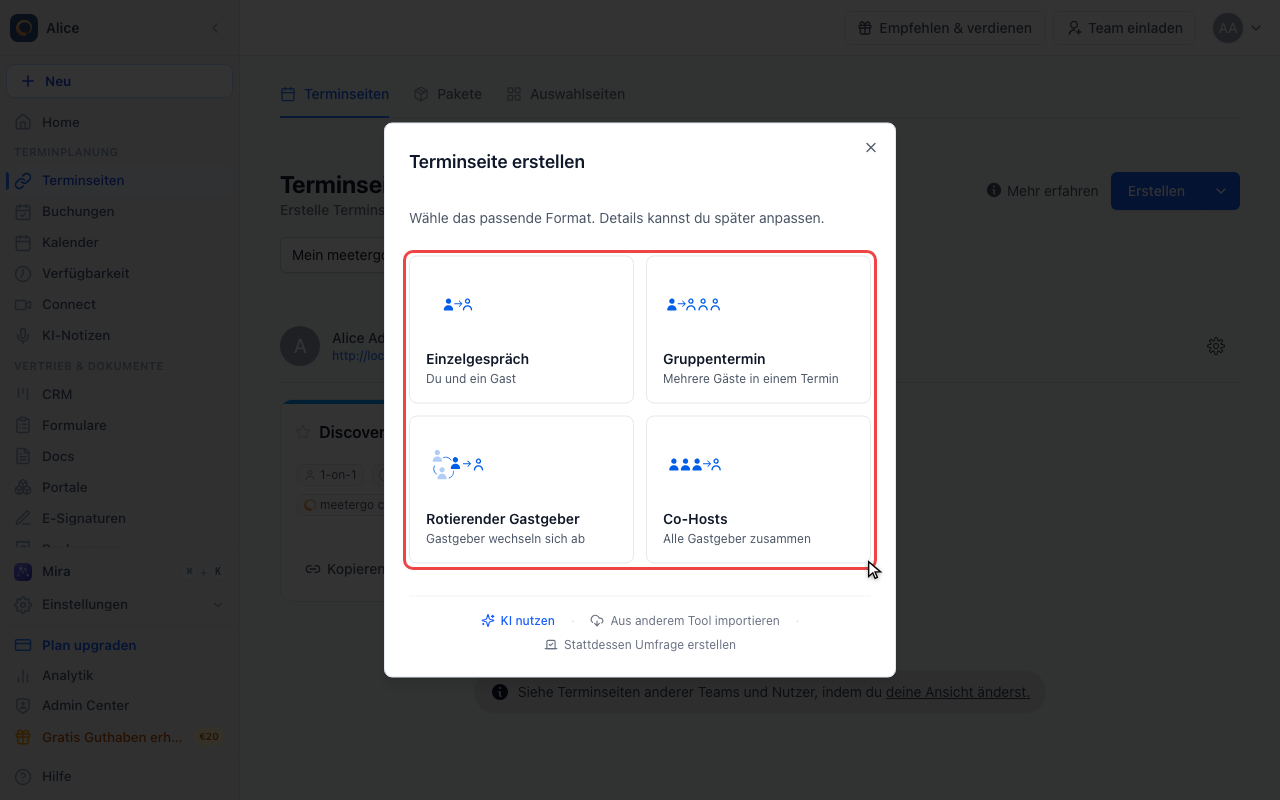Screen dimensions: 1280x800
Task: Switch to the Pakete tab
Action: [x=447, y=94]
